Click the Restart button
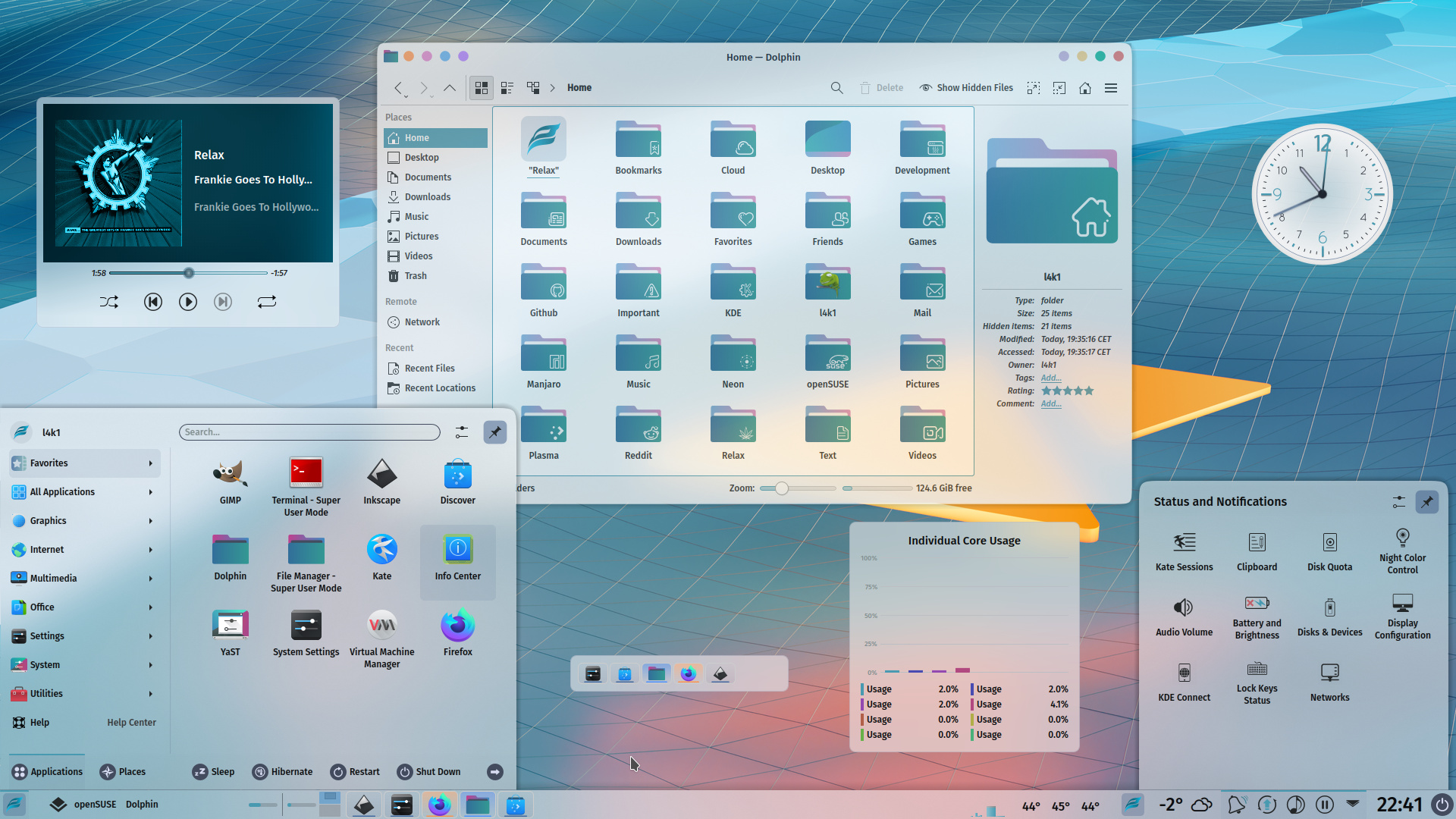1456x819 pixels. click(355, 772)
